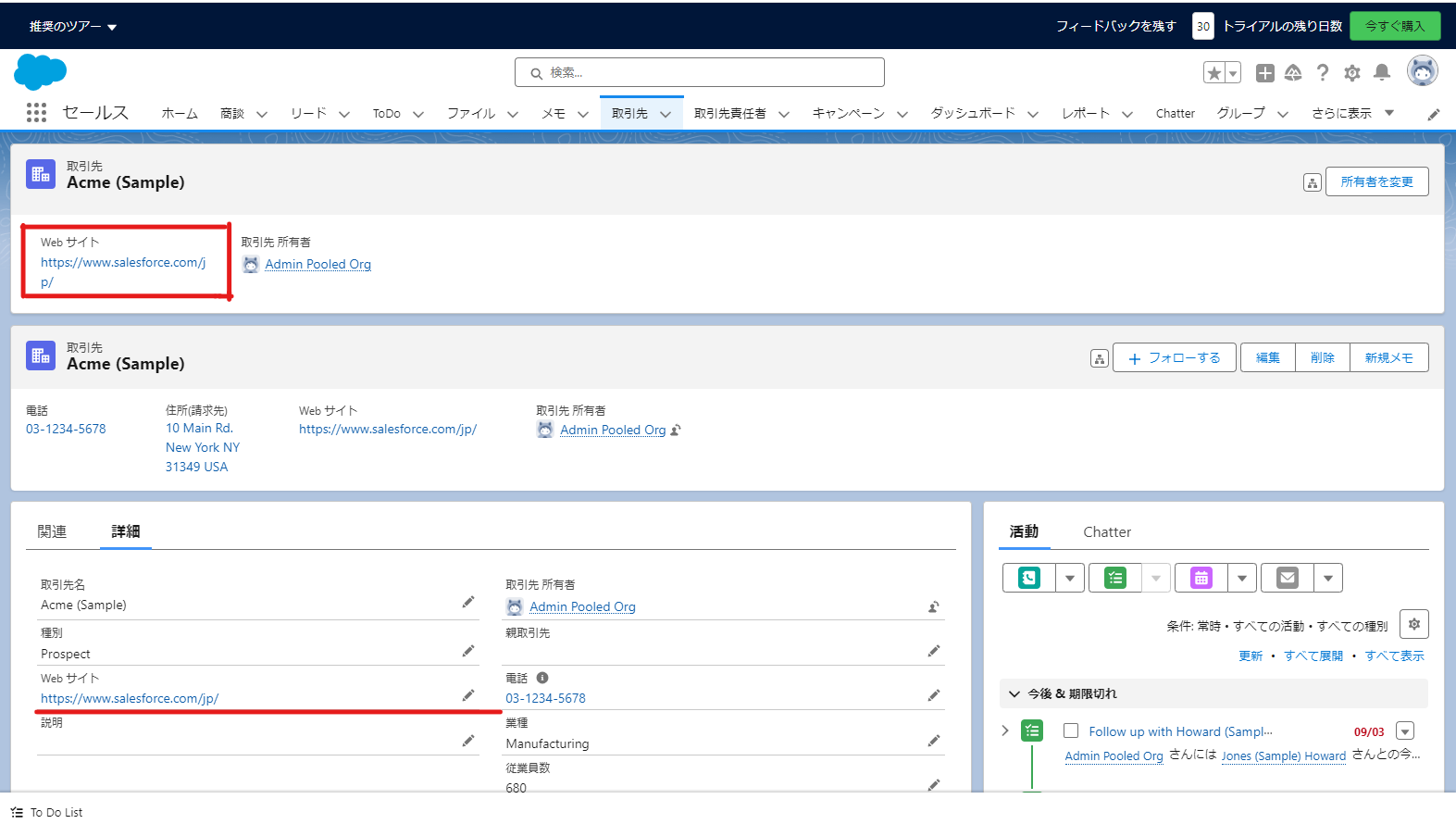Image resolution: width=1456 pixels, height=824 pixels.
Task: Click 今すぐ購入 button
Action: [x=1395, y=26]
